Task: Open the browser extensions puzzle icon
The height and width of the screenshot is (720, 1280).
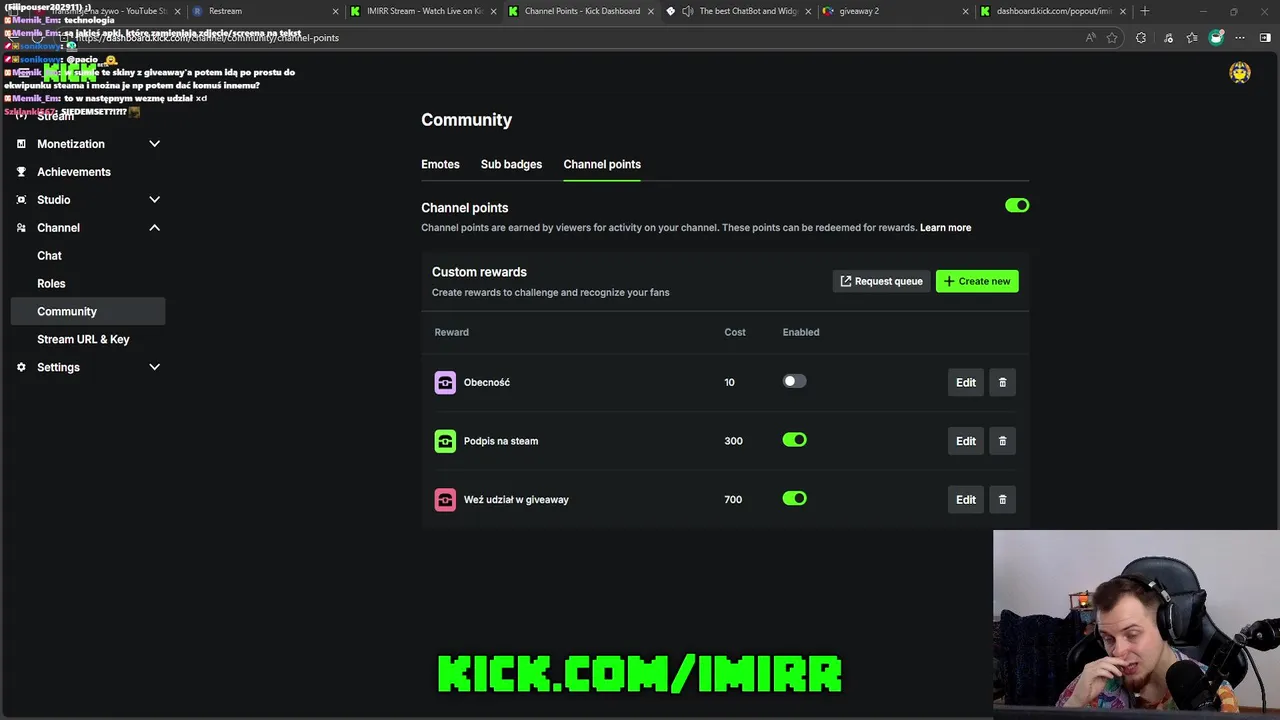Action: click(1141, 38)
